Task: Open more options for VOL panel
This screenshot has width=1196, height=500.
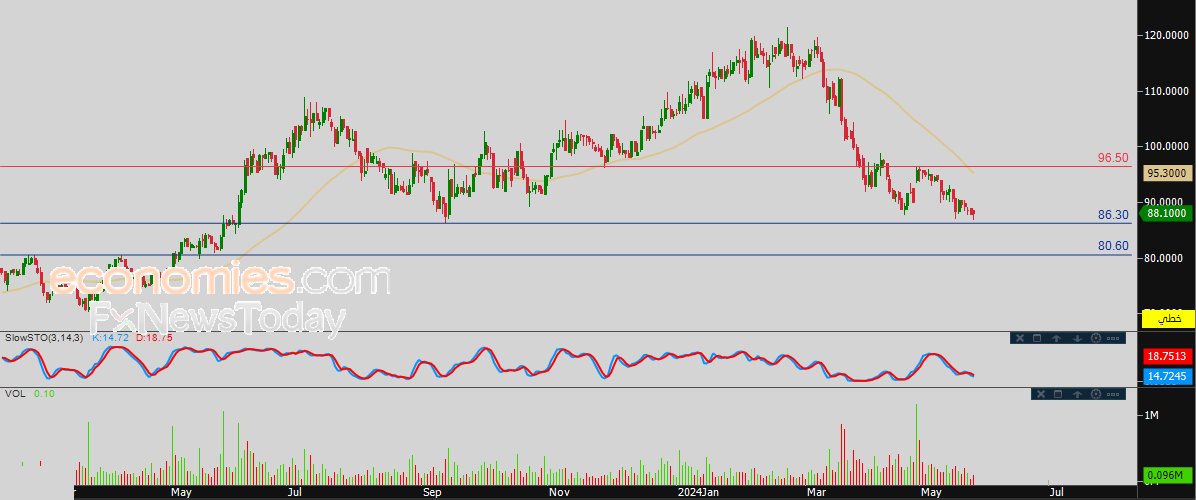Action: [x=1113, y=394]
